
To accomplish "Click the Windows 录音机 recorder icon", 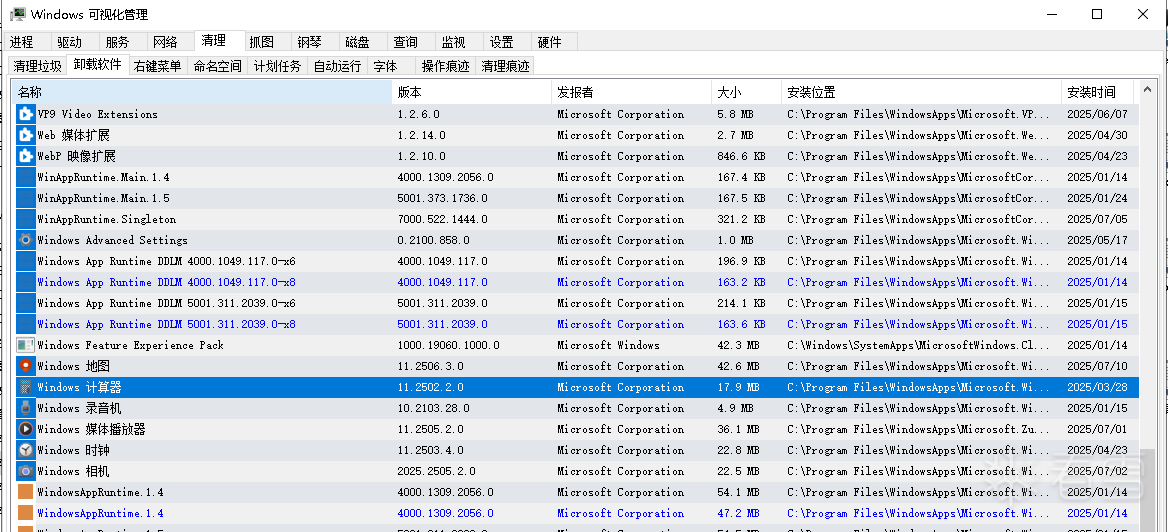I will pyautogui.click(x=25, y=408).
